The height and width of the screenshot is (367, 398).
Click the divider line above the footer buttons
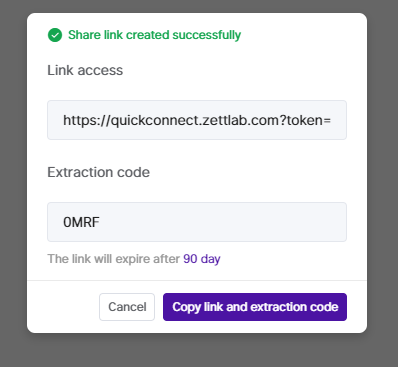pyautogui.click(x=197, y=280)
